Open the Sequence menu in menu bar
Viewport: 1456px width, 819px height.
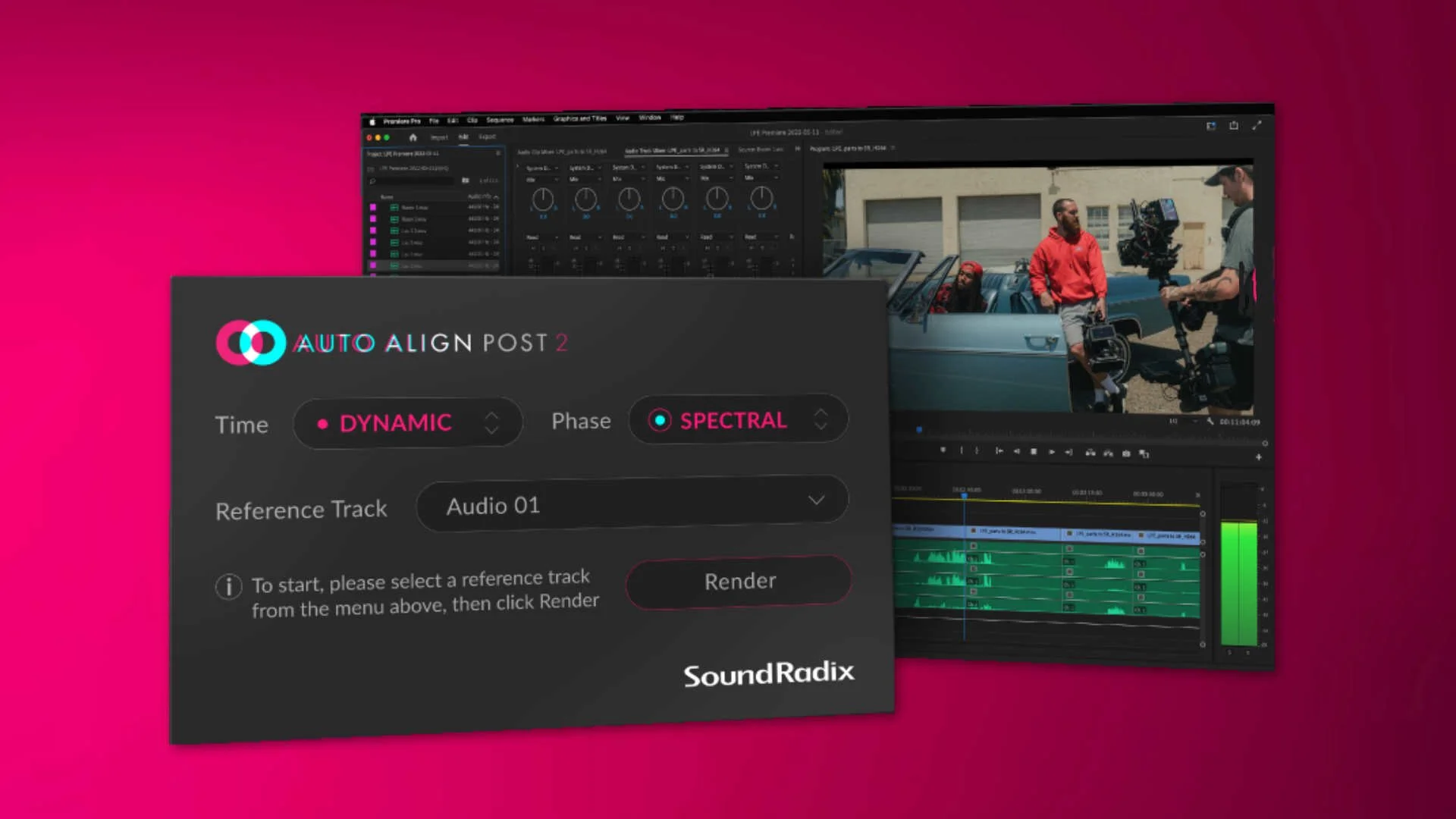click(x=500, y=120)
